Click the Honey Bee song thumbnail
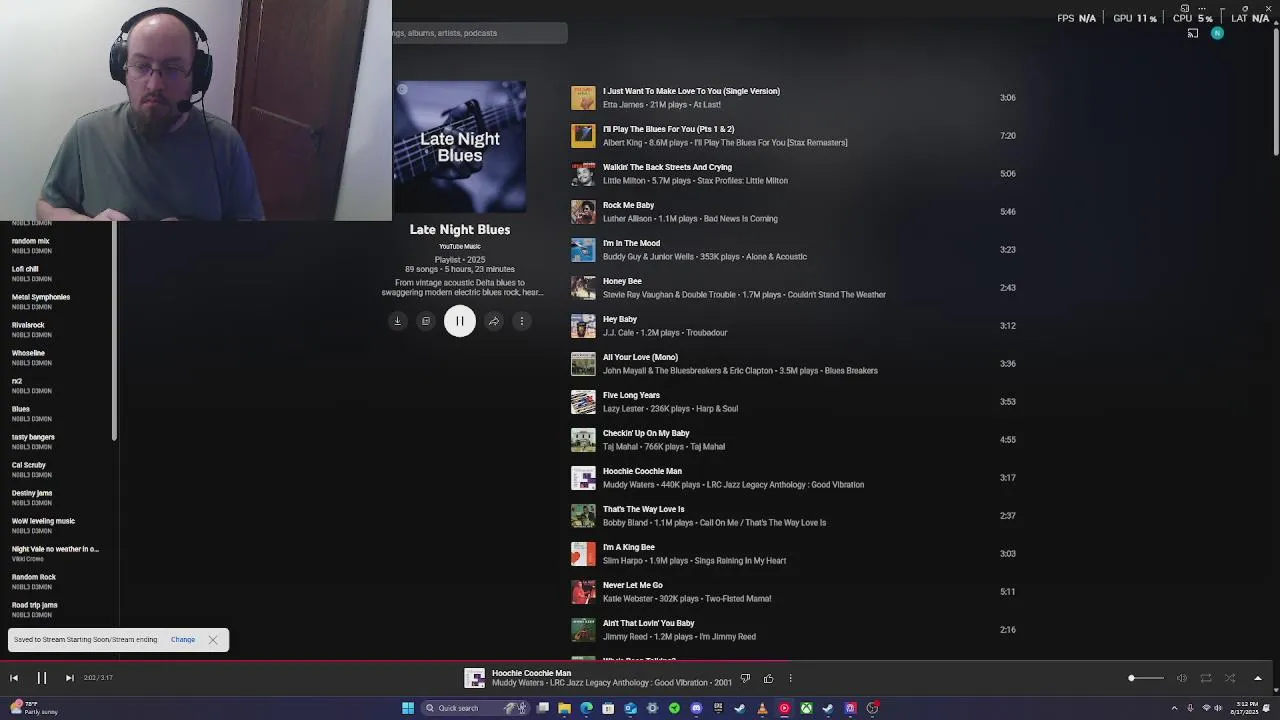1280x720 pixels. coord(583,288)
